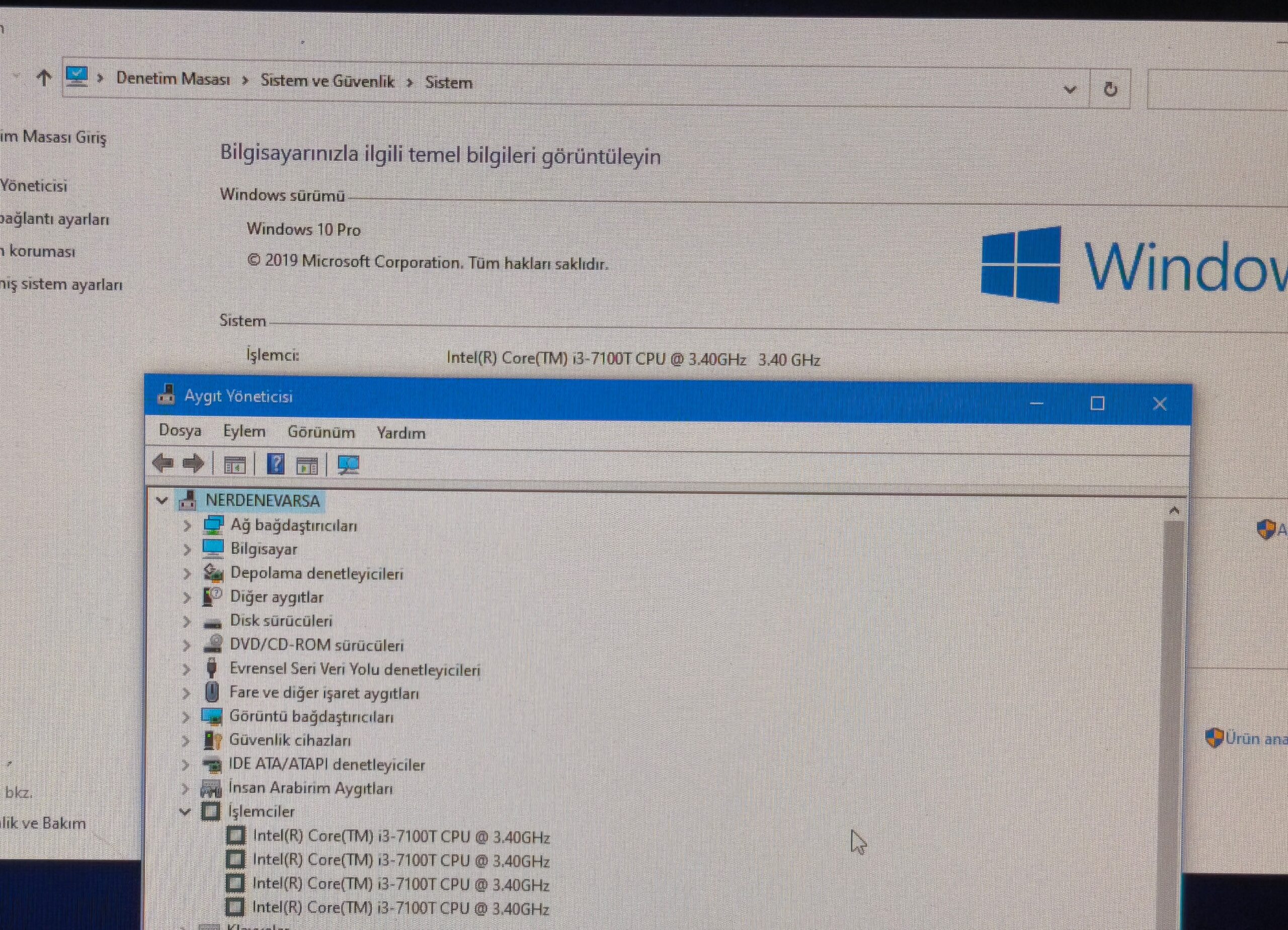The width and height of the screenshot is (1288, 930).
Task: Open the Dosya menu
Action: click(x=180, y=431)
